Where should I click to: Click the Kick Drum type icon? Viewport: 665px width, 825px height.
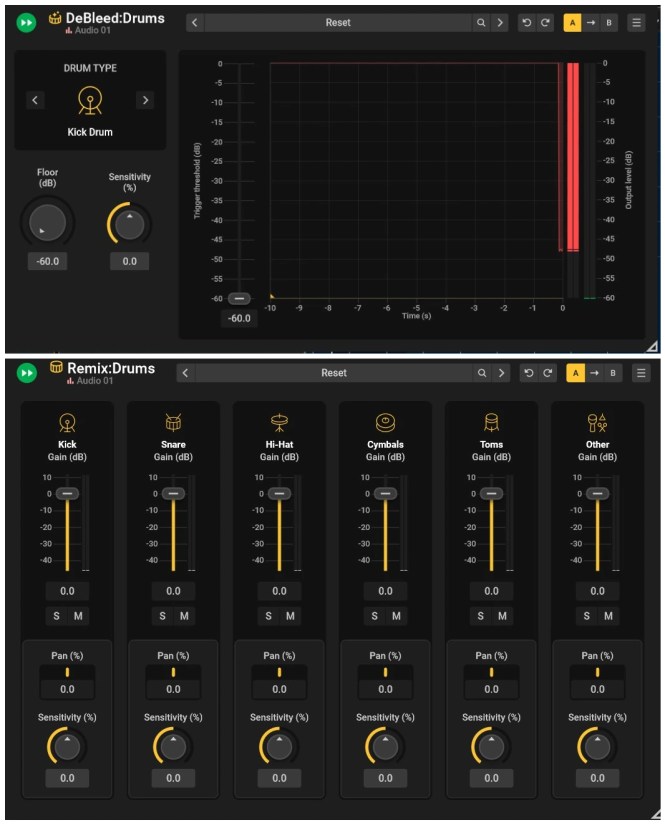90,100
